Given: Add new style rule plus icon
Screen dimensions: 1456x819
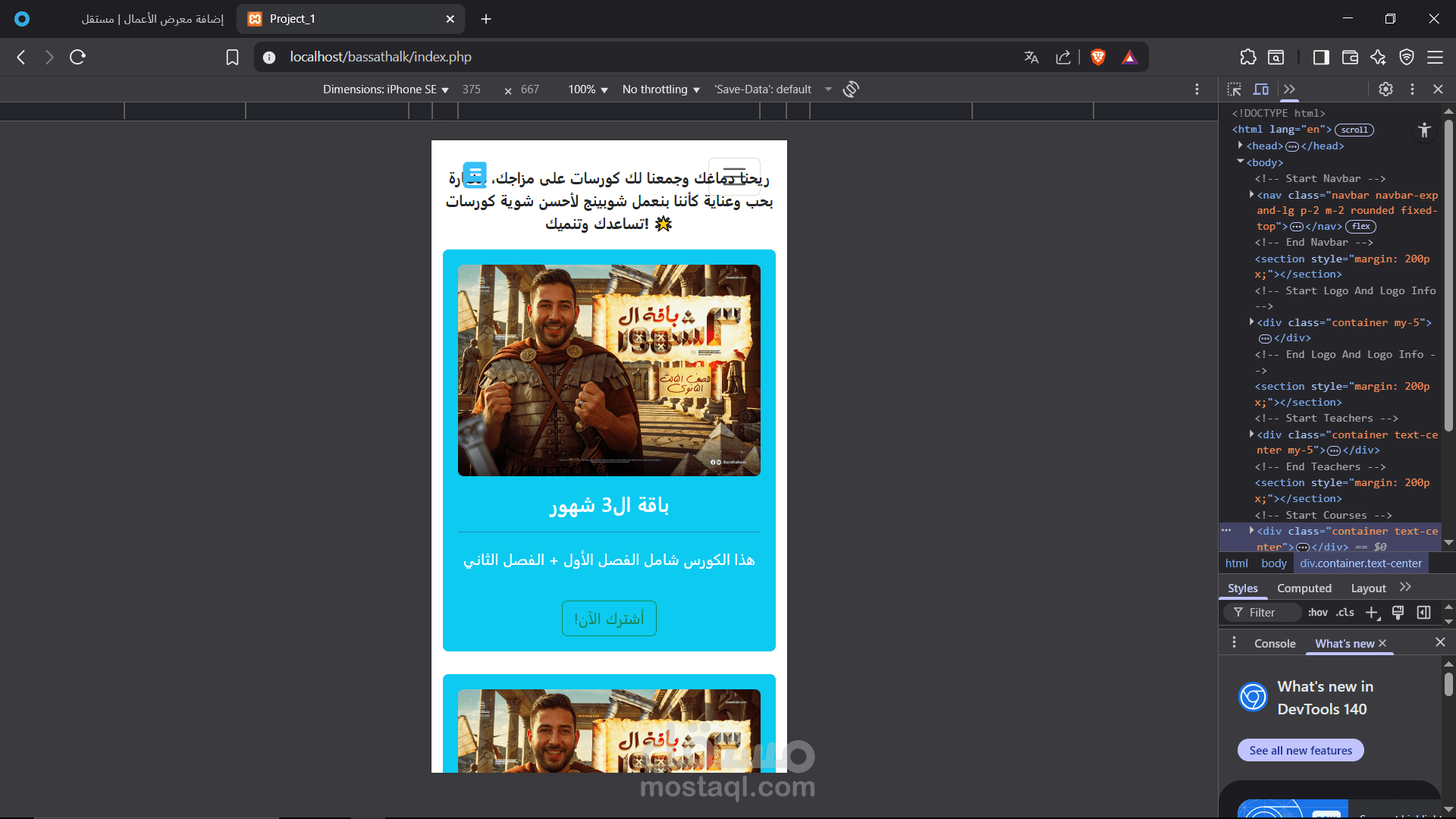Looking at the screenshot, I should 1373,613.
